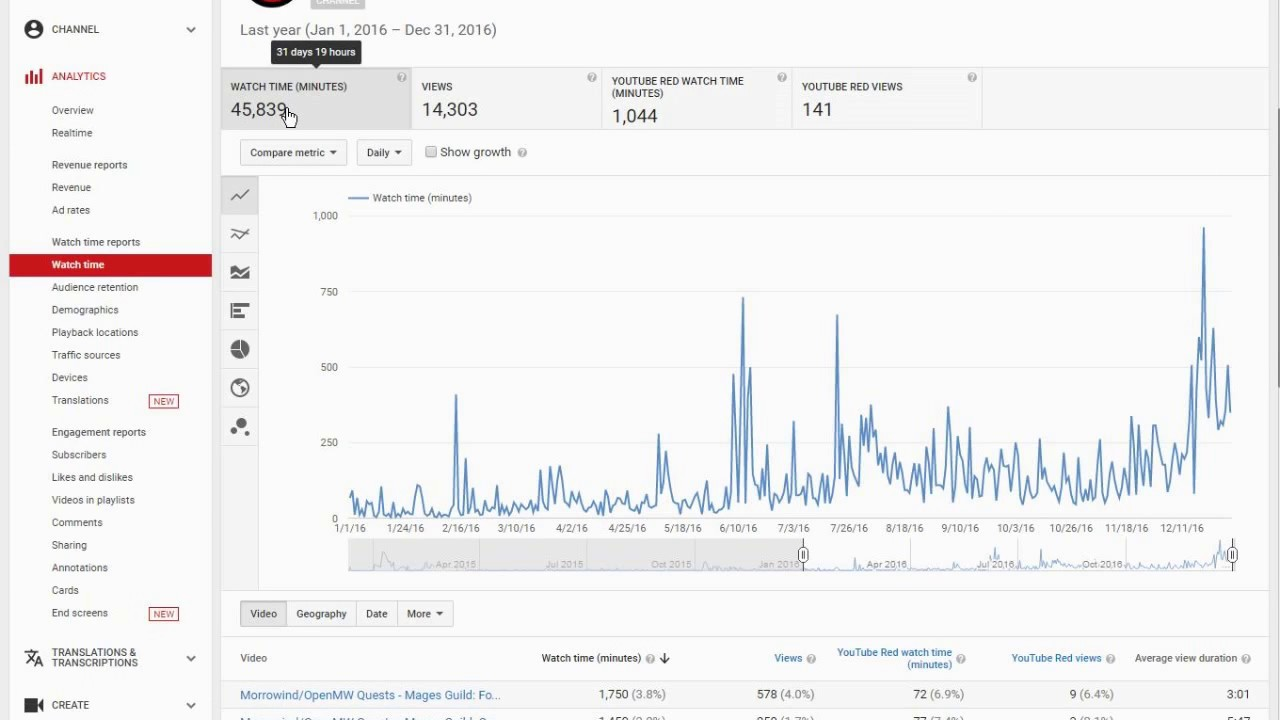The height and width of the screenshot is (720, 1280).
Task: Switch to the multi-line comparison chart icon
Action: [x=239, y=233]
